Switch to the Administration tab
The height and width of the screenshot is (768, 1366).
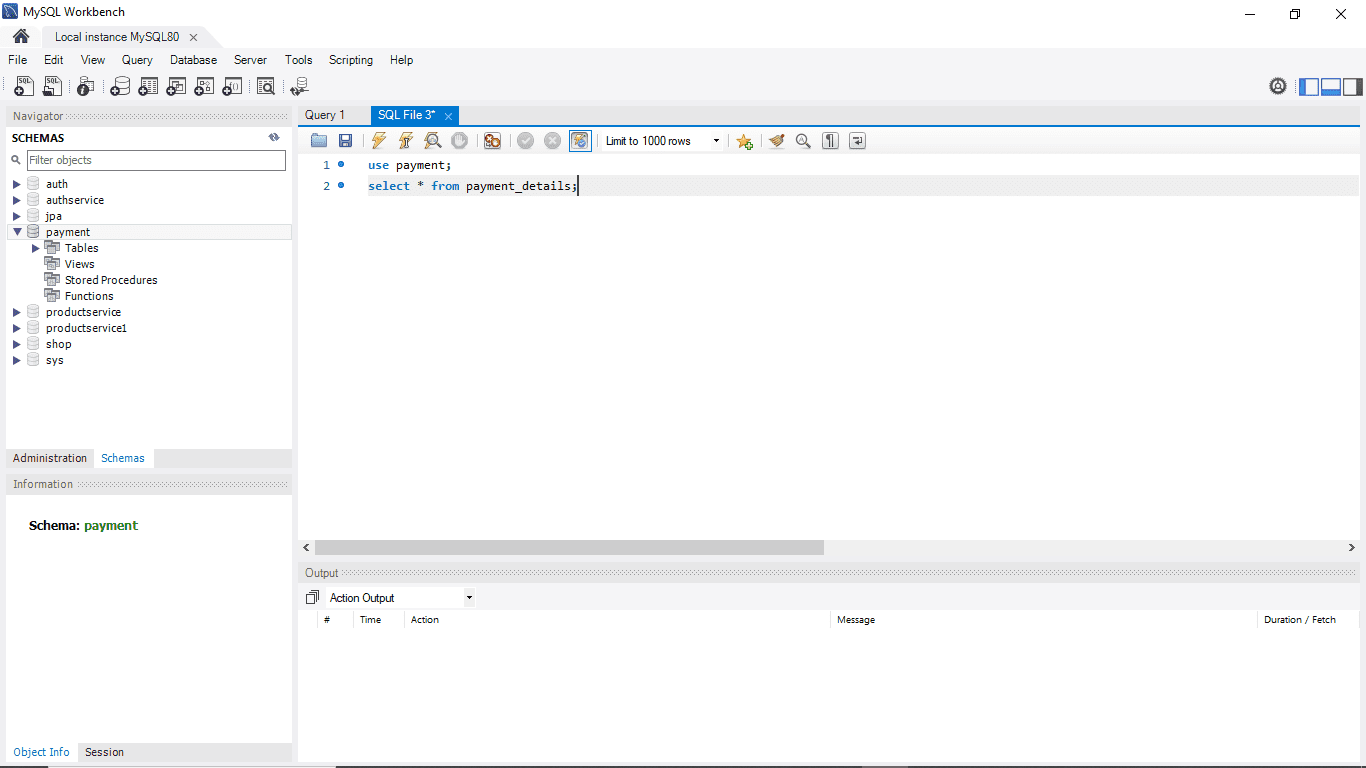click(x=50, y=458)
